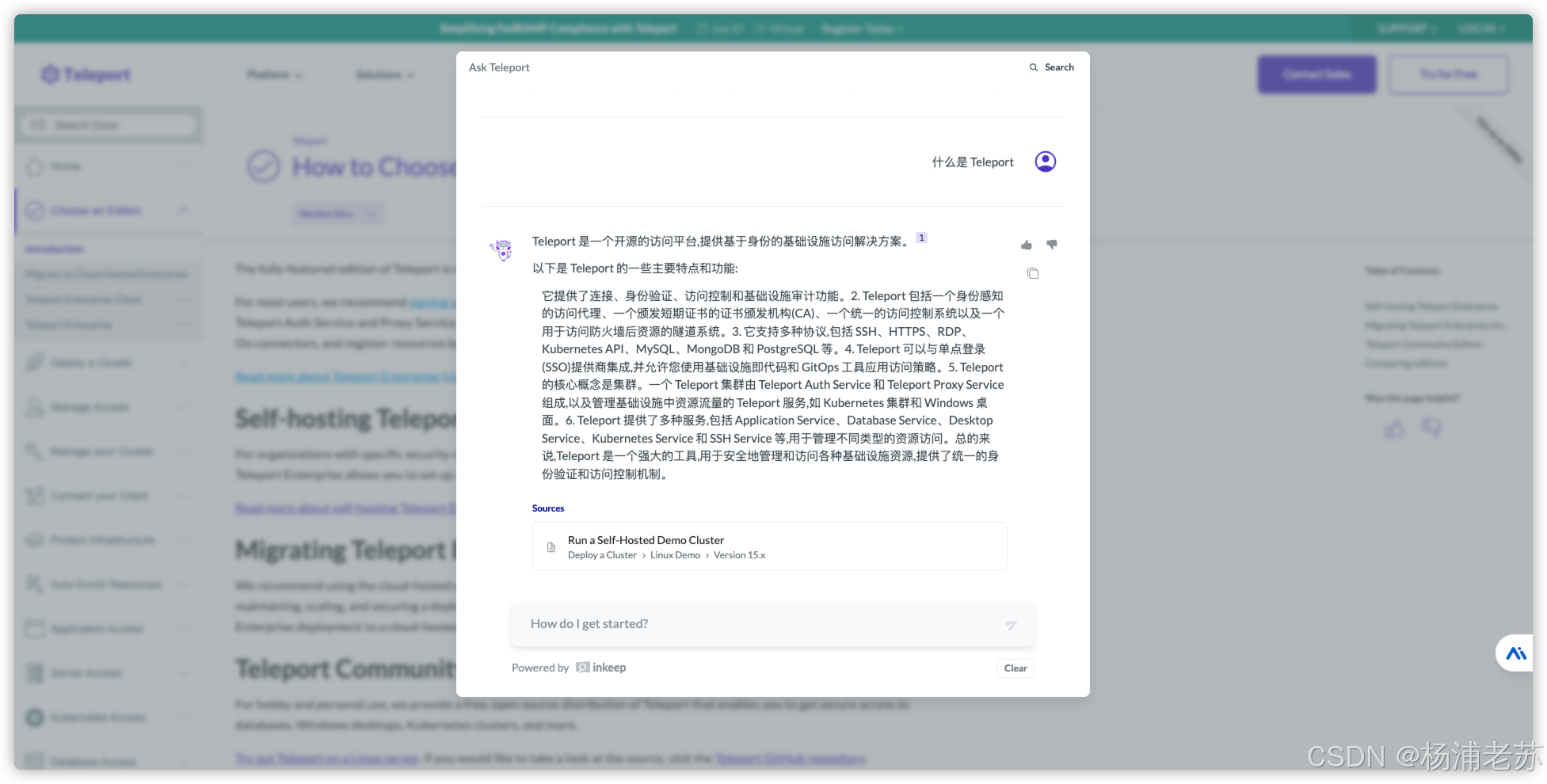Click the Contact Sales button

click(1317, 74)
